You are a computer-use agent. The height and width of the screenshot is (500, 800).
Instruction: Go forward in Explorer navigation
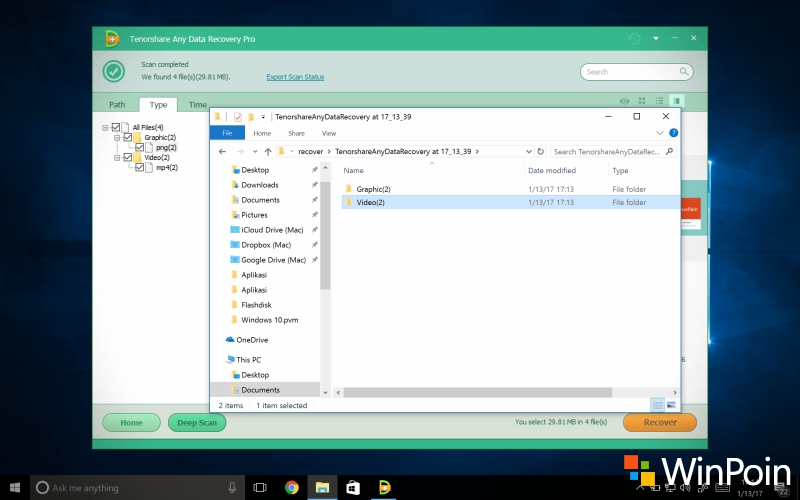coord(240,152)
